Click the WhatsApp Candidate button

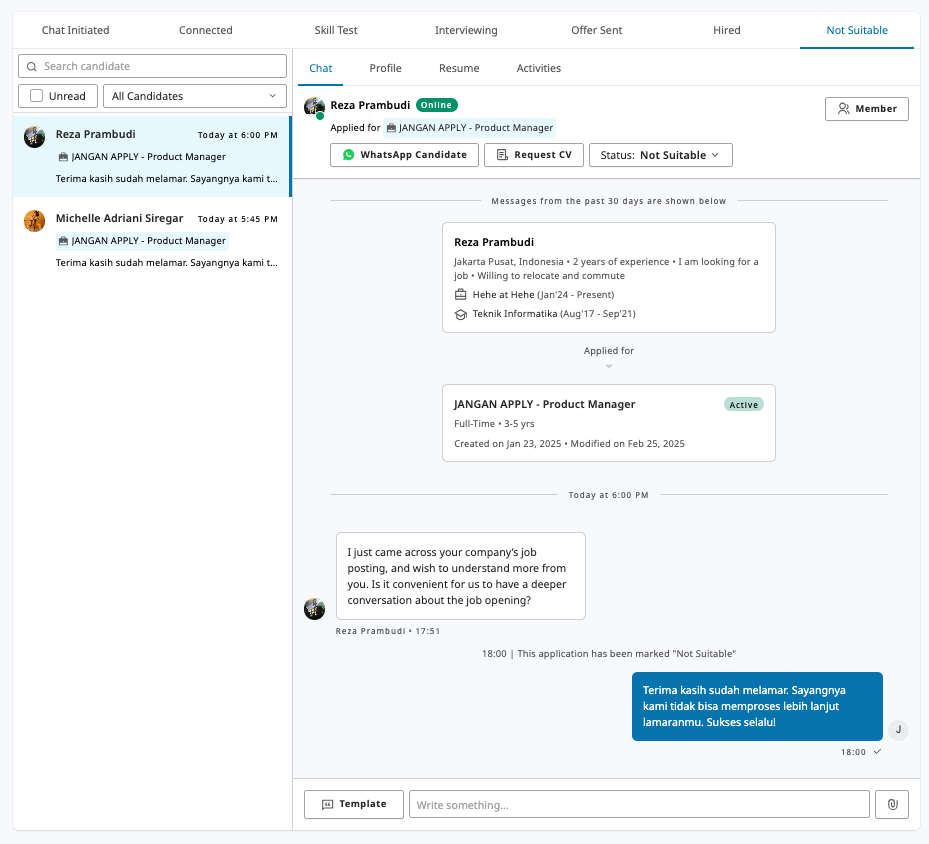click(404, 155)
